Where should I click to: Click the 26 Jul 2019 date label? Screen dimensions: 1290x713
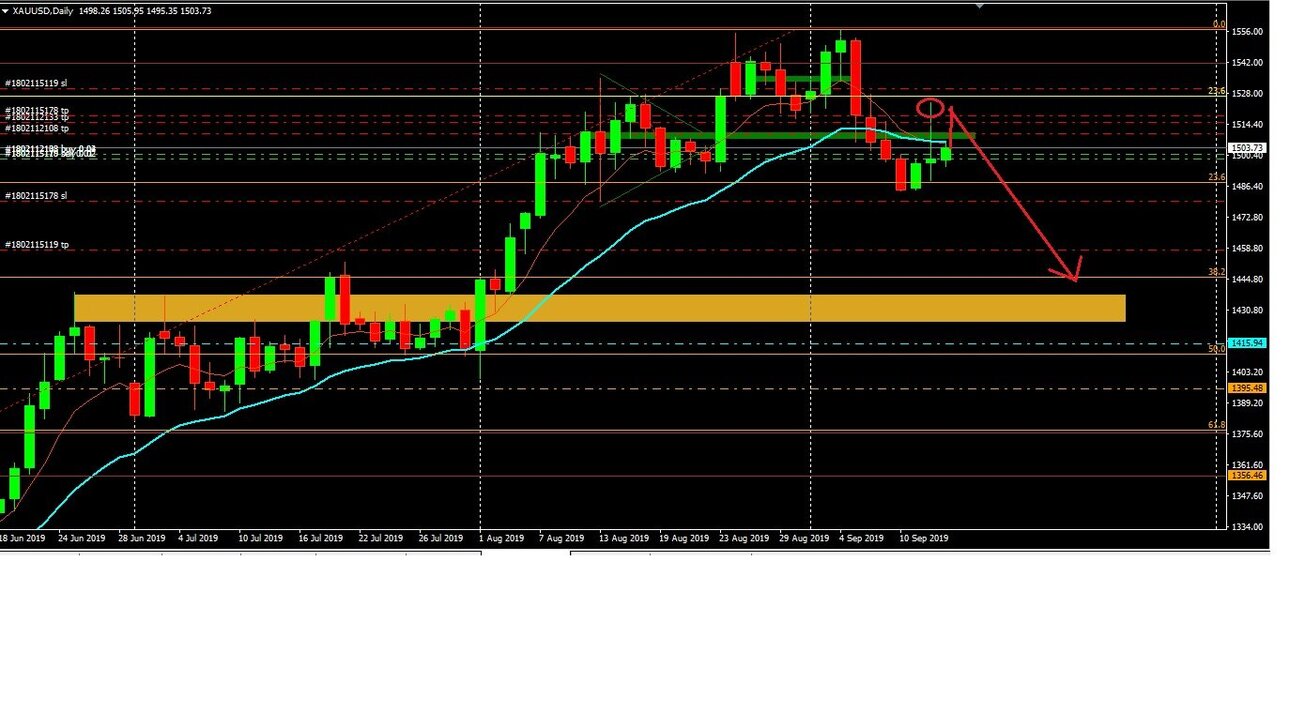pos(442,538)
